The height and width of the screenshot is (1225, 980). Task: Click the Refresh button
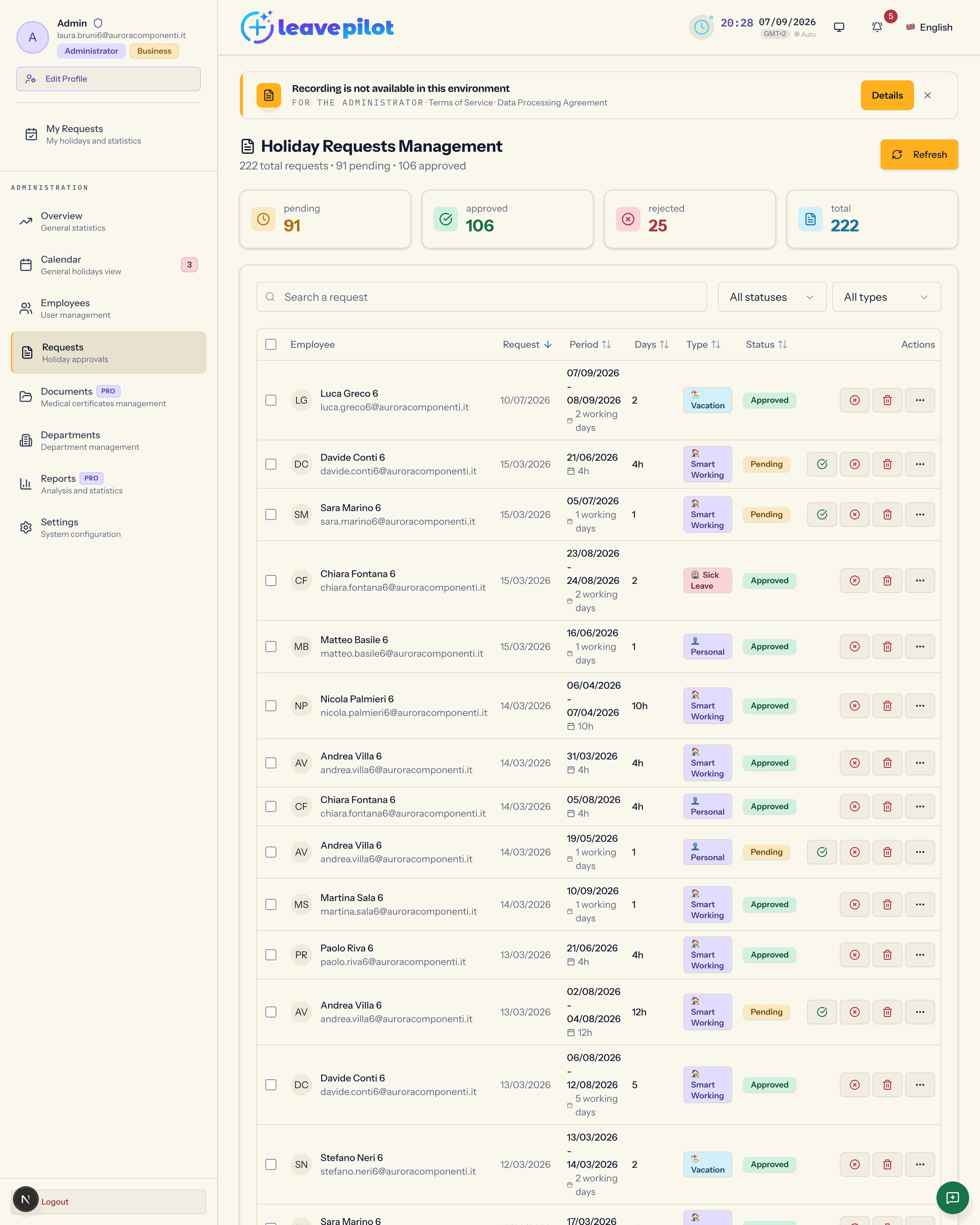click(919, 154)
